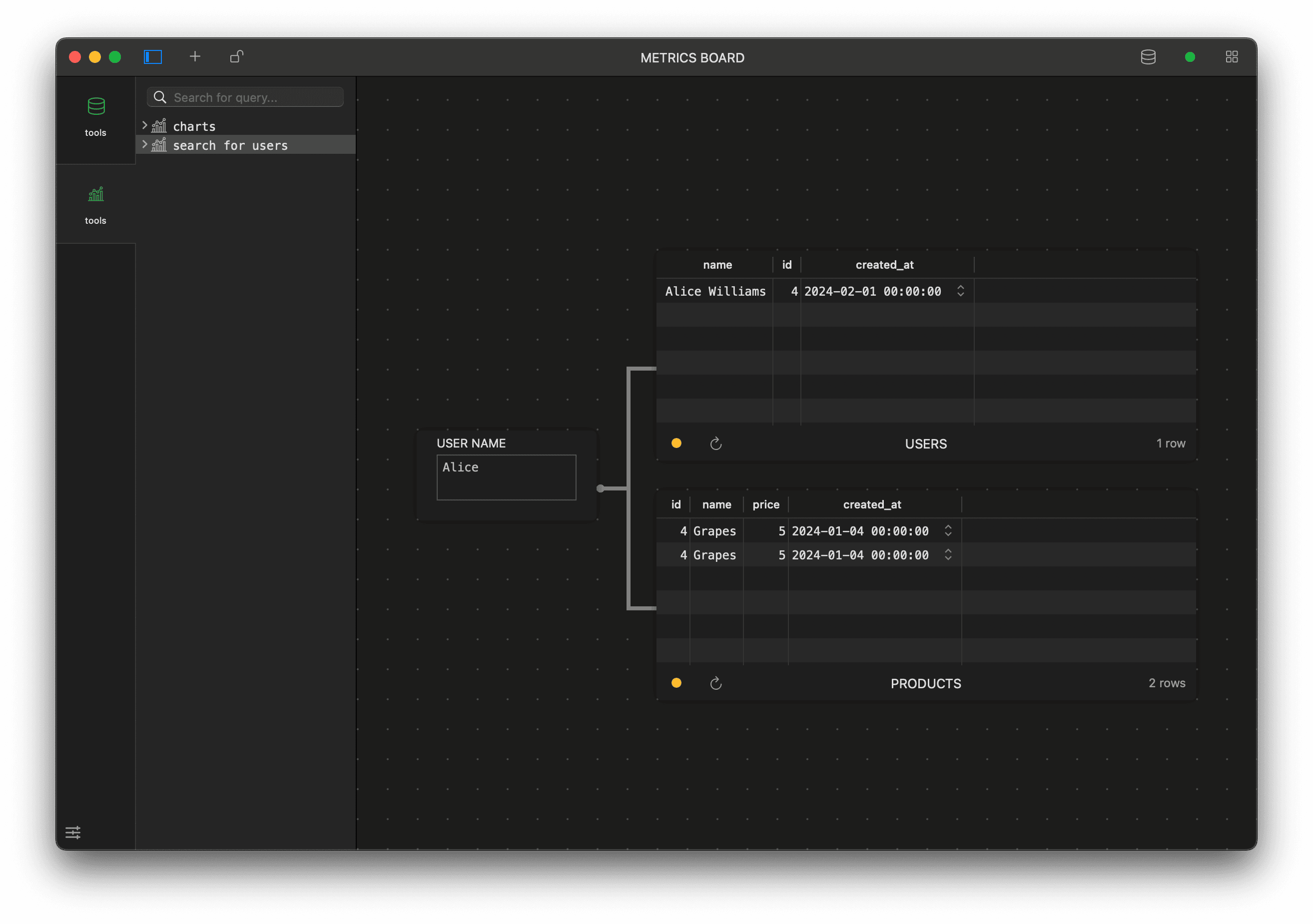The height and width of the screenshot is (924, 1313).
Task: Select the charts query row
Action: pyautogui.click(x=246, y=126)
